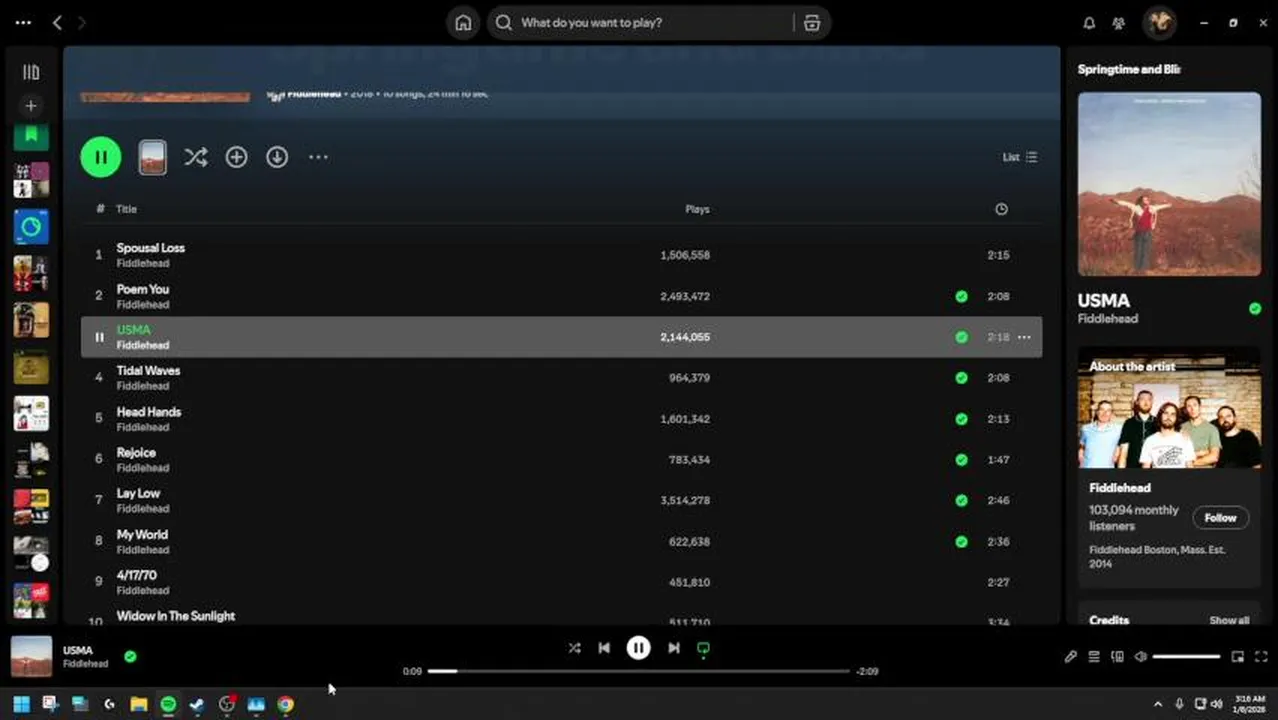Image resolution: width=1278 pixels, height=720 pixels.
Task: Open the Friend Activity icon
Action: coord(1119,23)
